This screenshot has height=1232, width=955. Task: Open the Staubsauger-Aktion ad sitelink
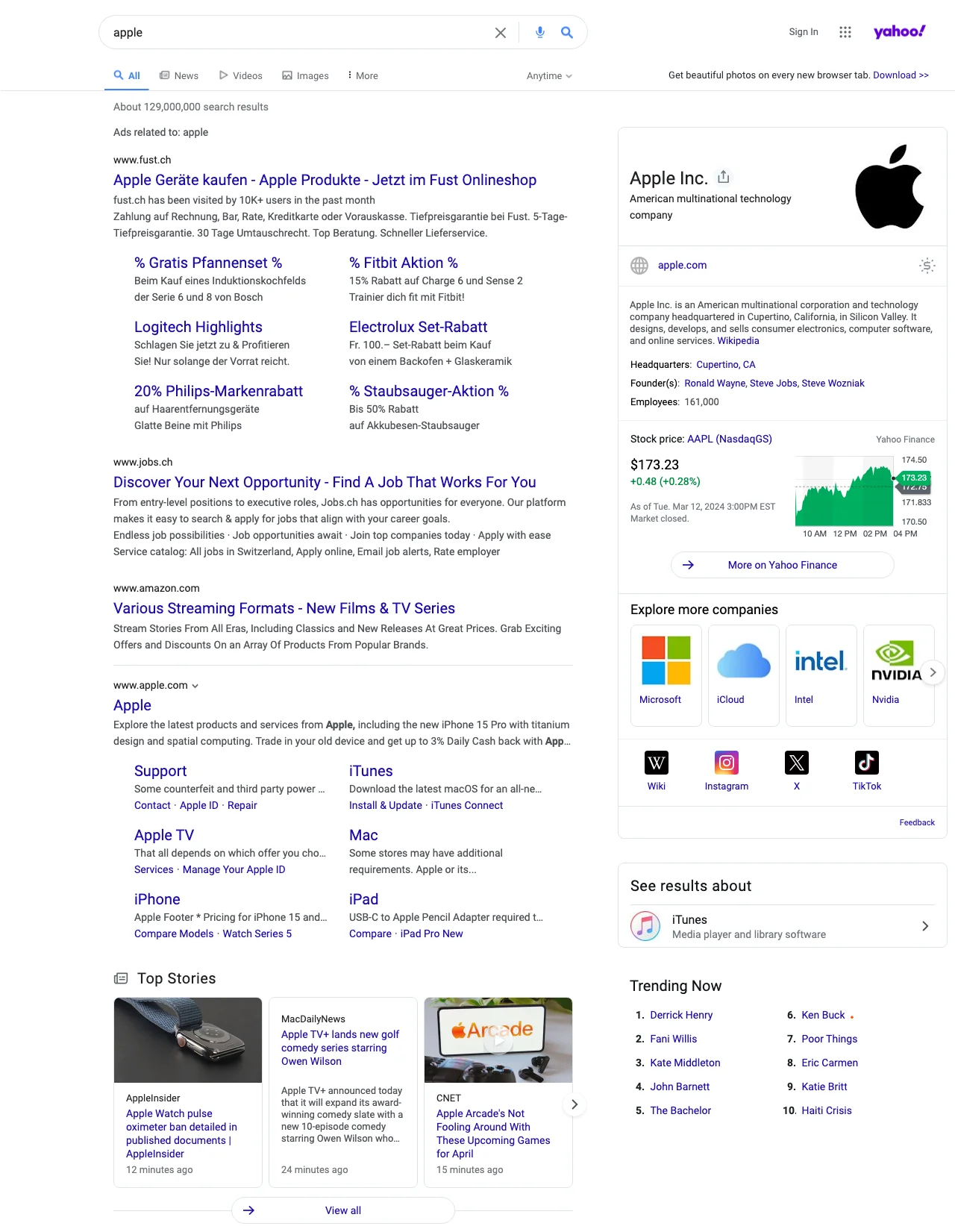[429, 391]
